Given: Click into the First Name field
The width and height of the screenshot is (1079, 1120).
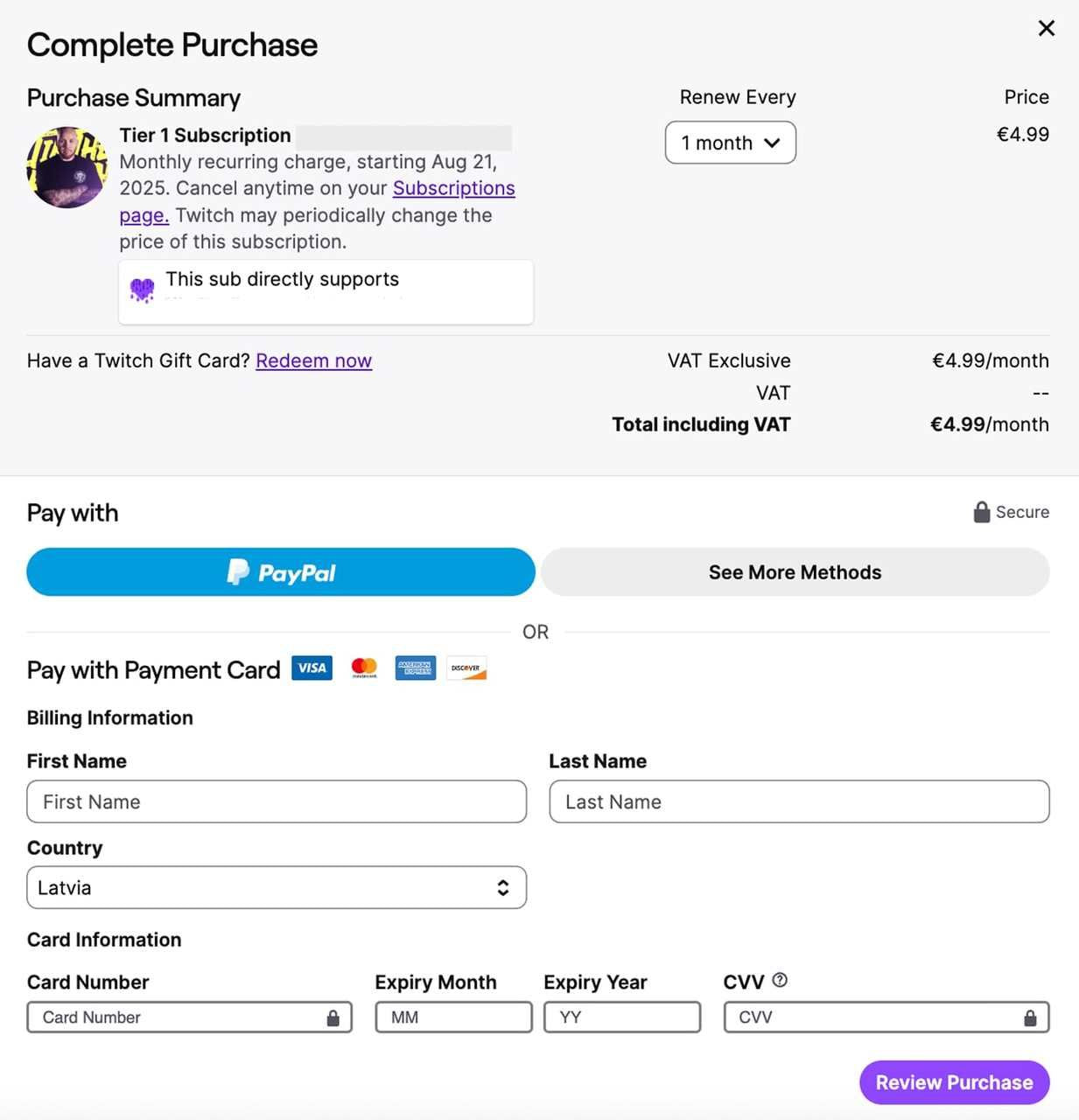Looking at the screenshot, I should tap(277, 801).
